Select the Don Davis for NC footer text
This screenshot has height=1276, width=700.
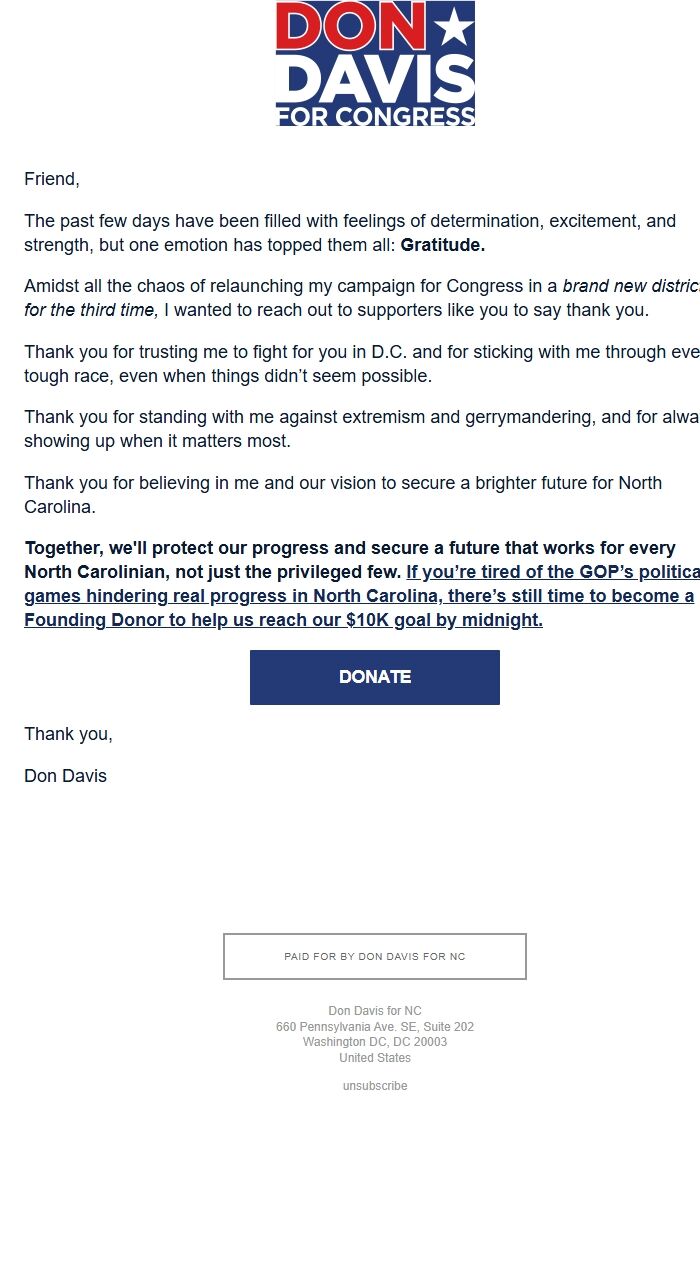point(374,1010)
